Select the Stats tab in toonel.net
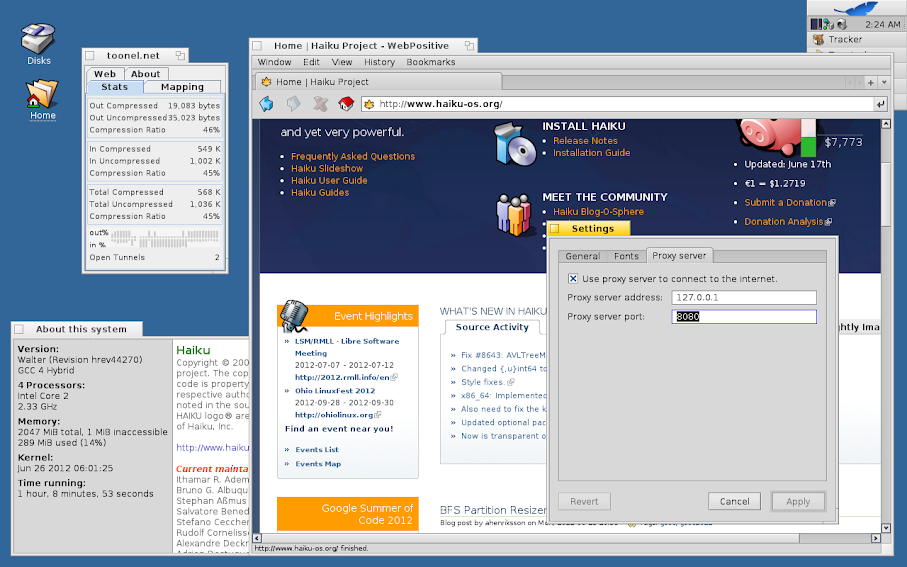907x567 pixels. click(115, 87)
